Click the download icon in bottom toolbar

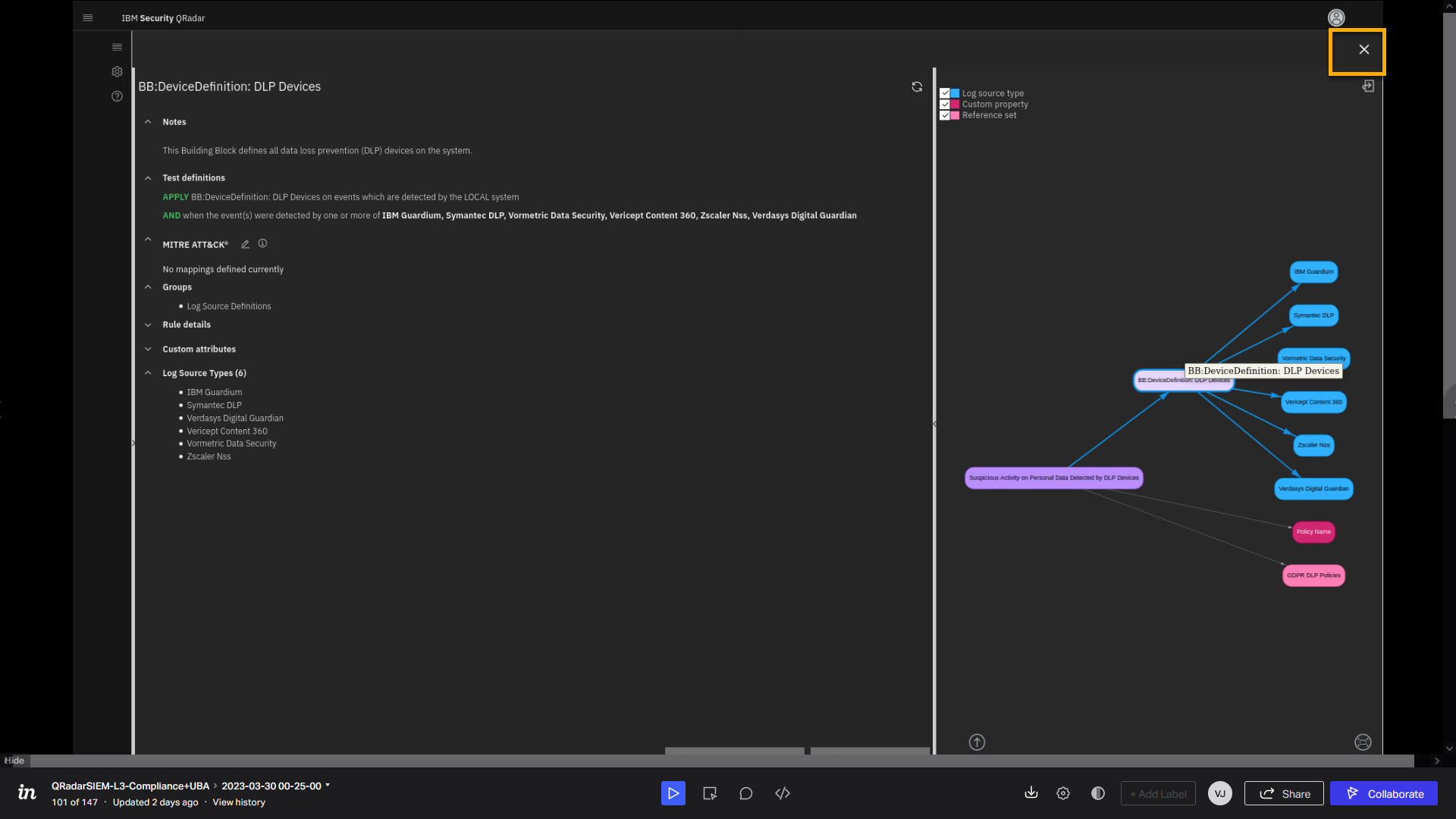tap(1031, 793)
